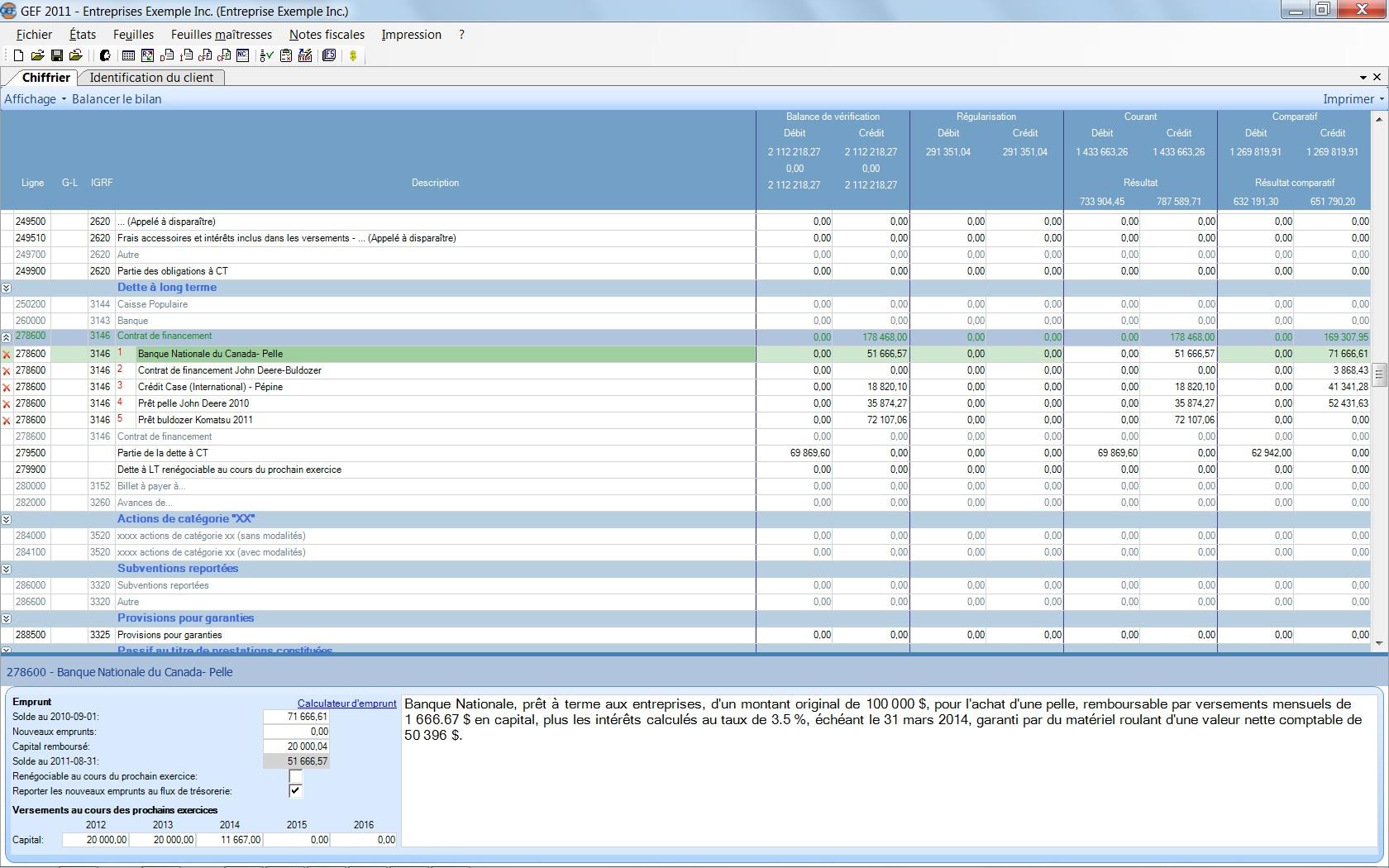Collapse the Dette à long terme section

coord(6,288)
